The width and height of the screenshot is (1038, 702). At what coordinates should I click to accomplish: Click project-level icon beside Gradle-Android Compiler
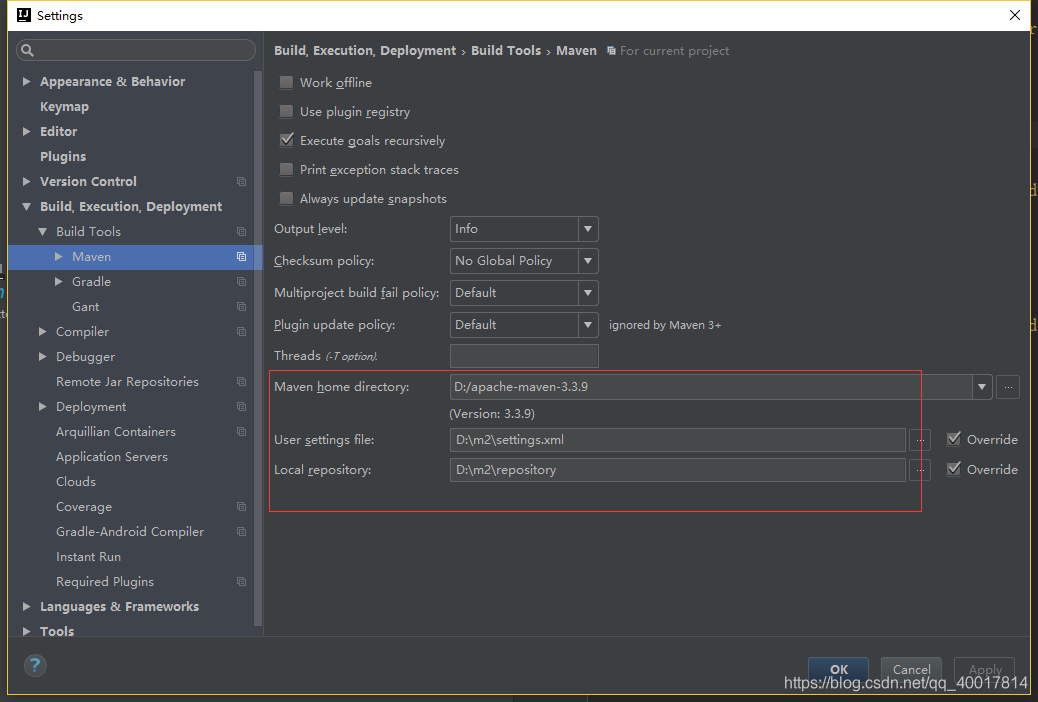pos(242,532)
